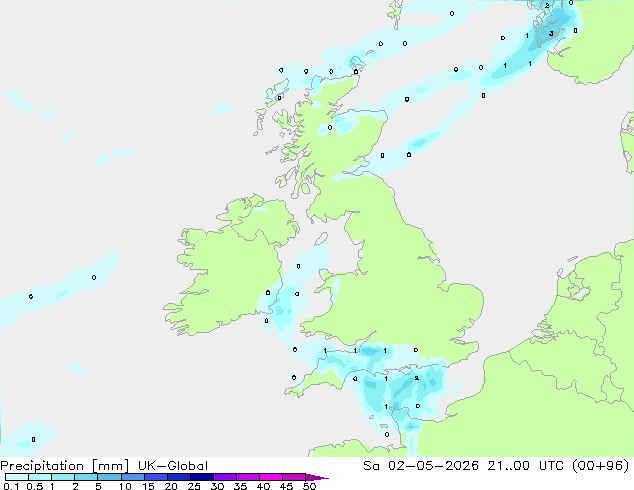Click the legend value "10"

[125, 486]
